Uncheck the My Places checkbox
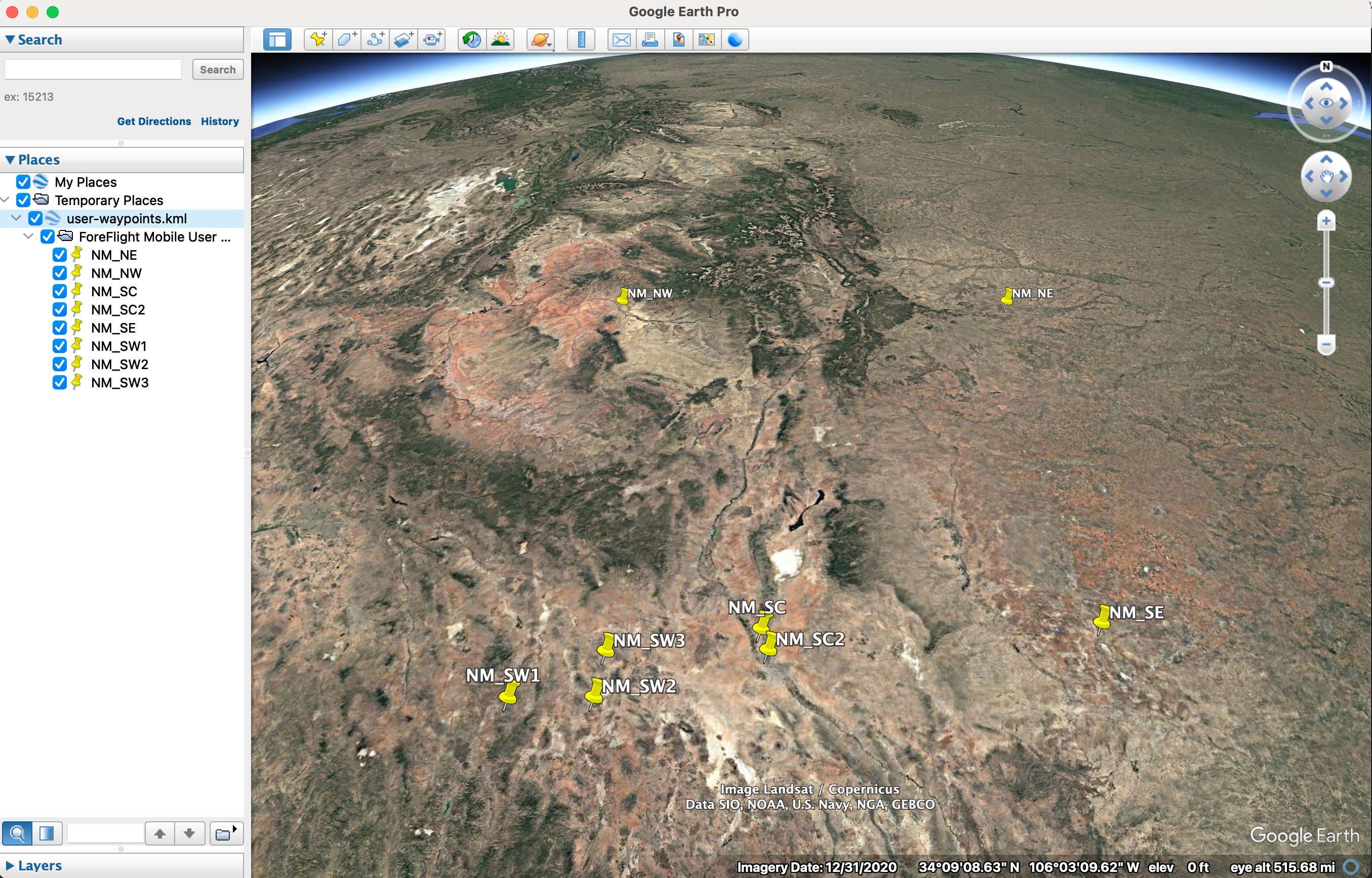1372x878 pixels. coord(23,182)
